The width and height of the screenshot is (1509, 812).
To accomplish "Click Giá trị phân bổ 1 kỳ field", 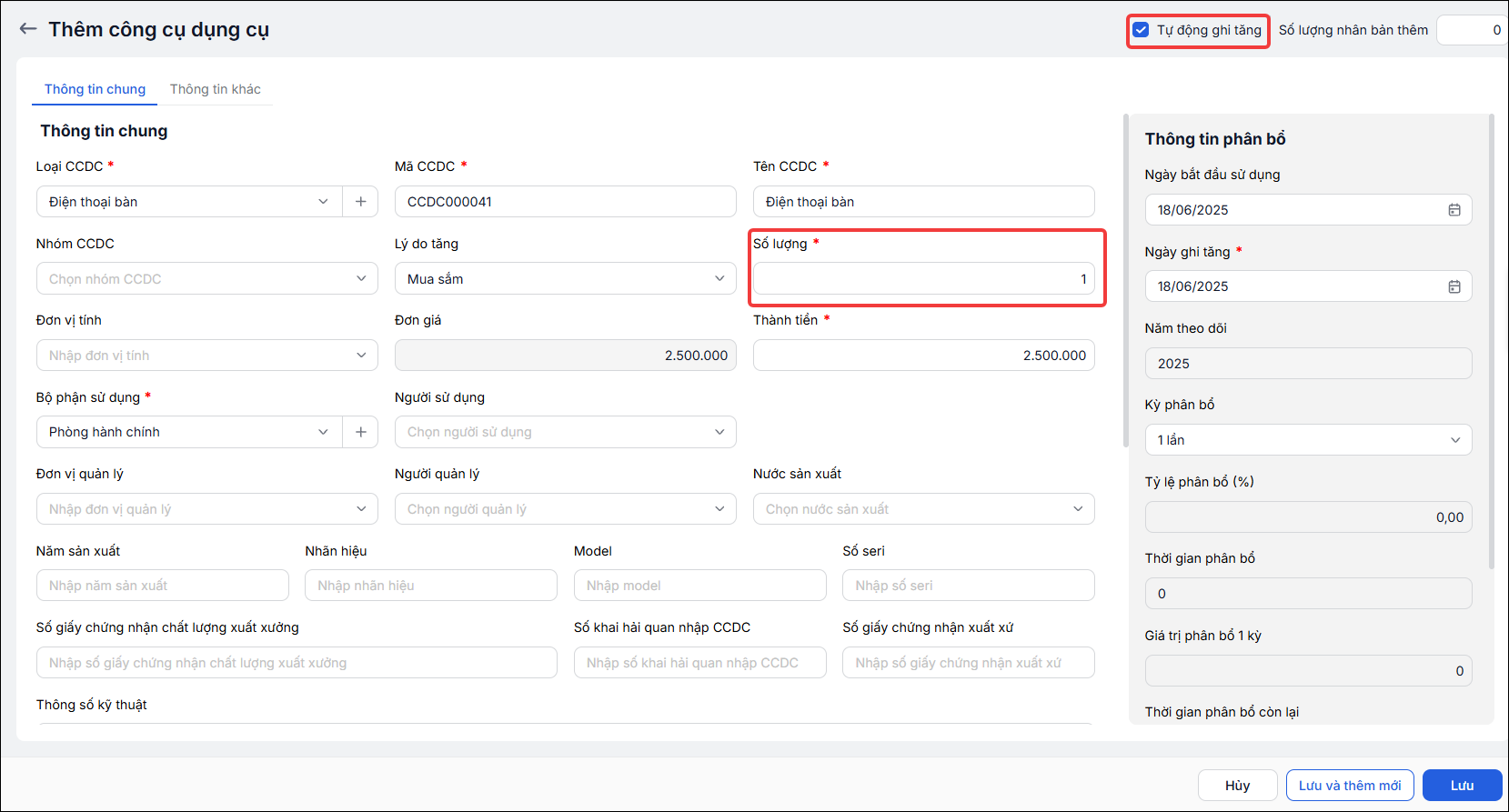I will [x=1309, y=671].
